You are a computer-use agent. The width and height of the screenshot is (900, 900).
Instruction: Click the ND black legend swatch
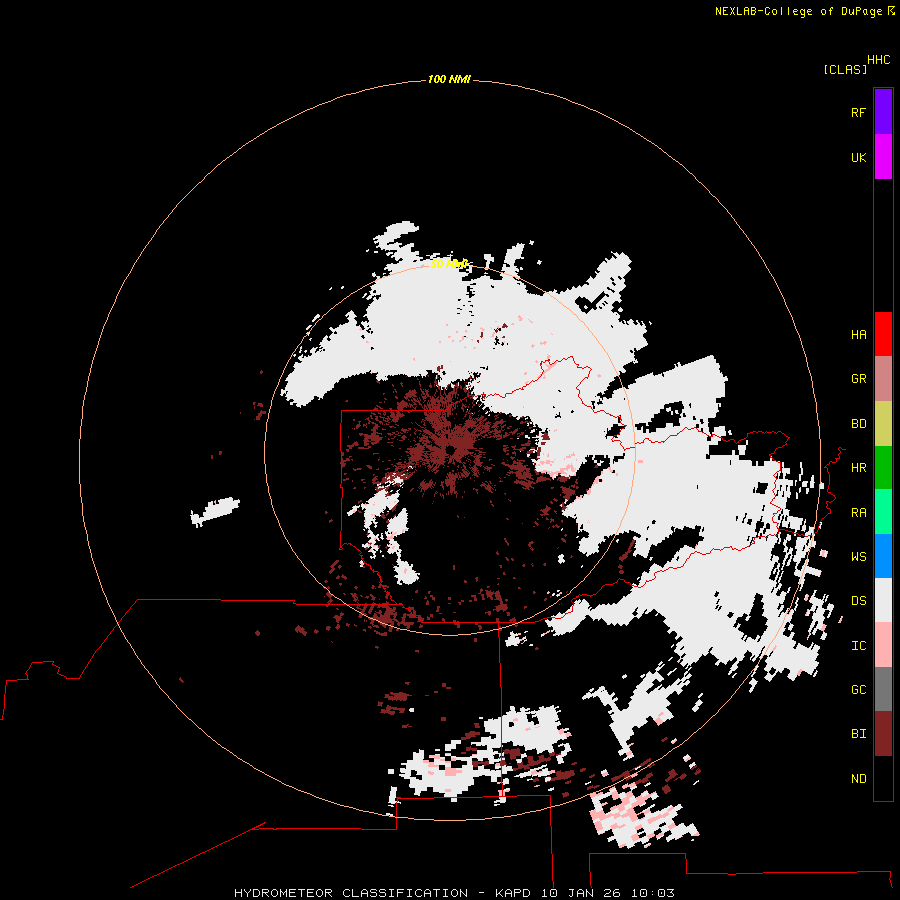click(x=883, y=778)
